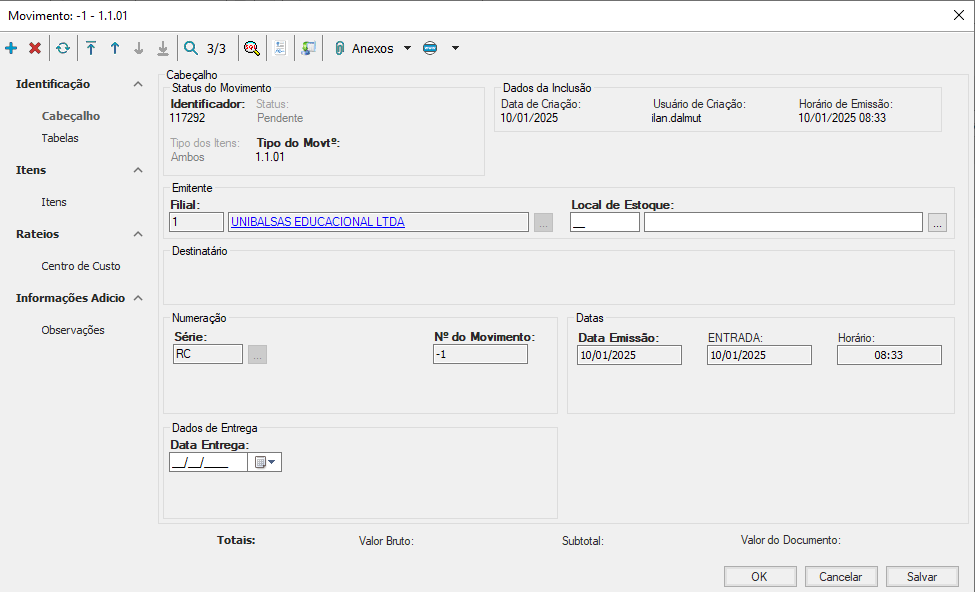975x592 pixels.
Task: Select Centro de Custo in sidebar
Action: coord(80,266)
